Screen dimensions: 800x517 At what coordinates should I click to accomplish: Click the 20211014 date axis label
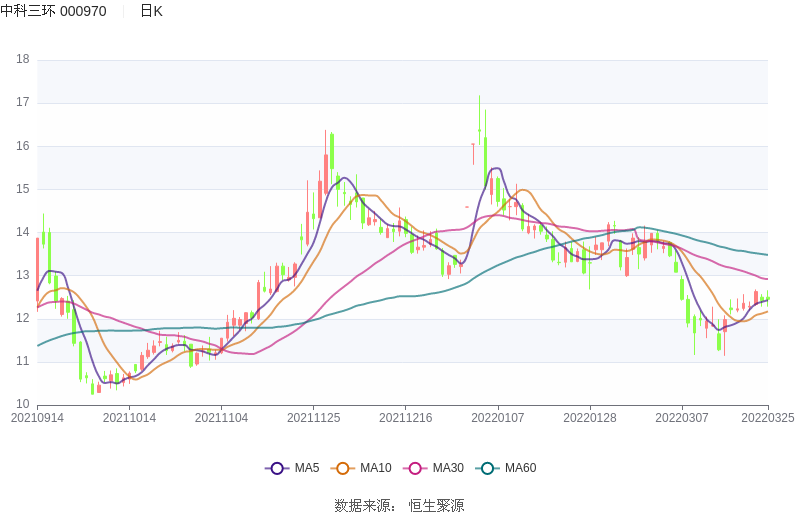coord(129,418)
